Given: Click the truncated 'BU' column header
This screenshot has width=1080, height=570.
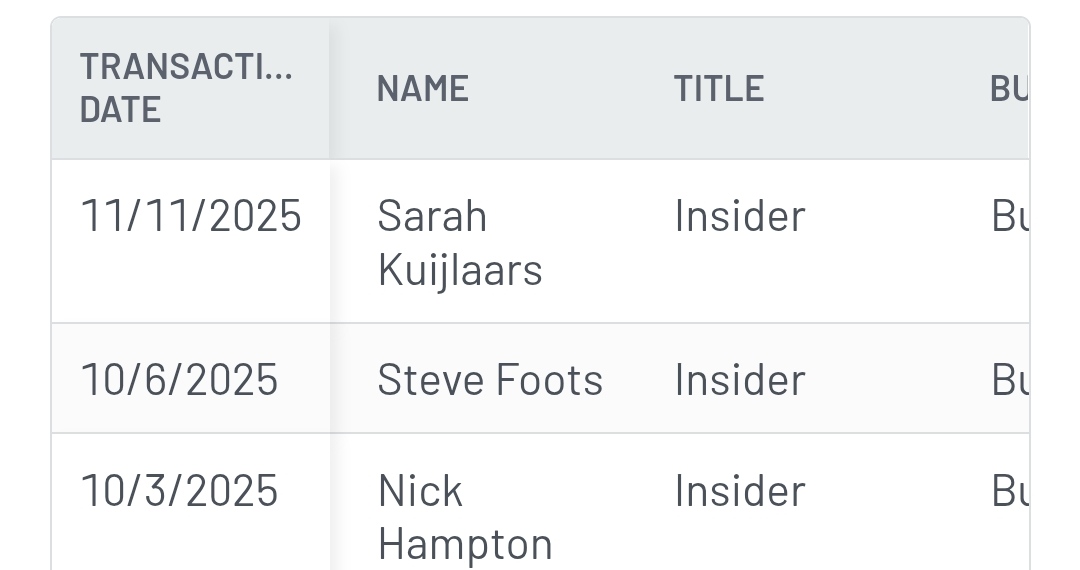Looking at the screenshot, I should point(1008,89).
